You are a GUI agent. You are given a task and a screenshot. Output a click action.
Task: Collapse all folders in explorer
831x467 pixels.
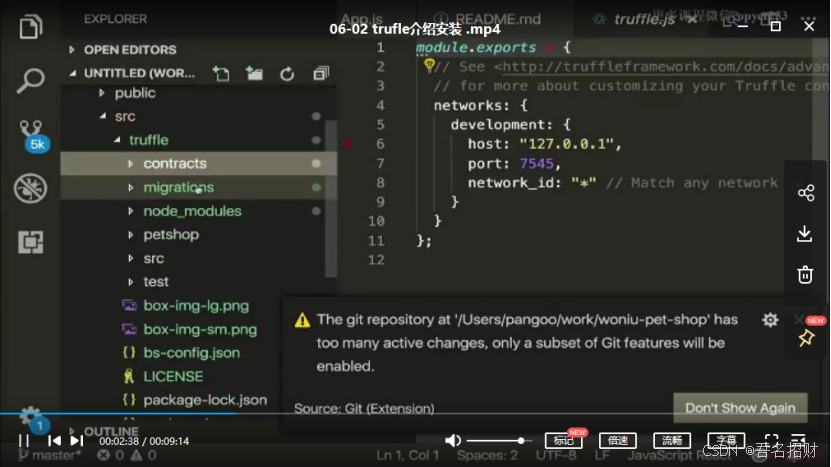point(321,73)
